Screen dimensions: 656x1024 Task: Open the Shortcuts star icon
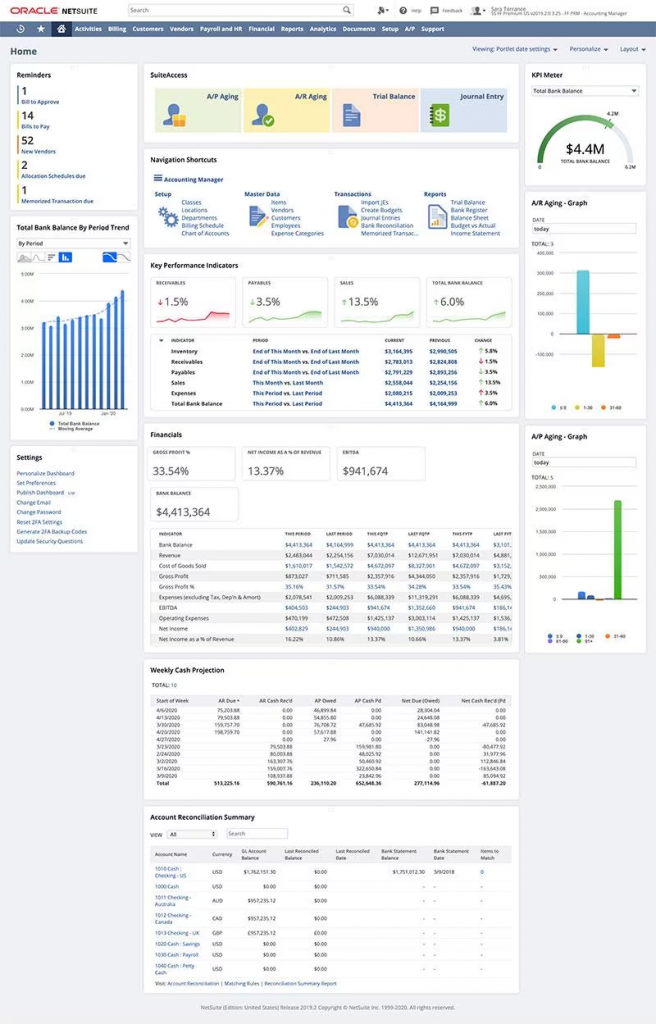[x=41, y=29]
